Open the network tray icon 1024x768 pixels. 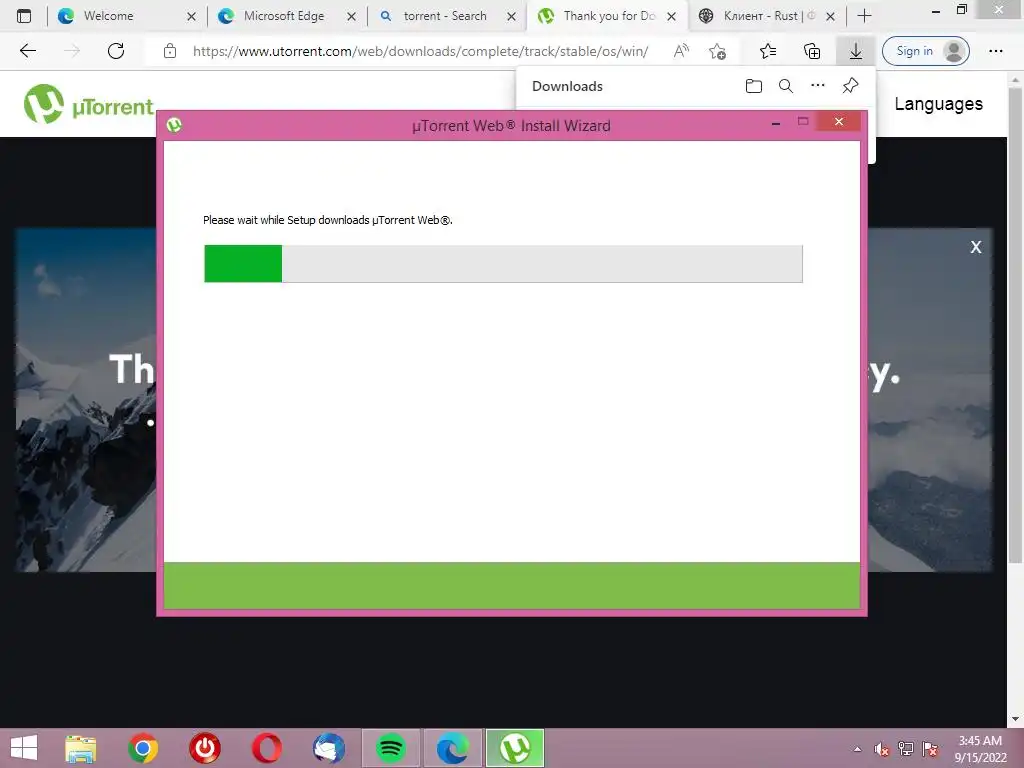click(906, 749)
